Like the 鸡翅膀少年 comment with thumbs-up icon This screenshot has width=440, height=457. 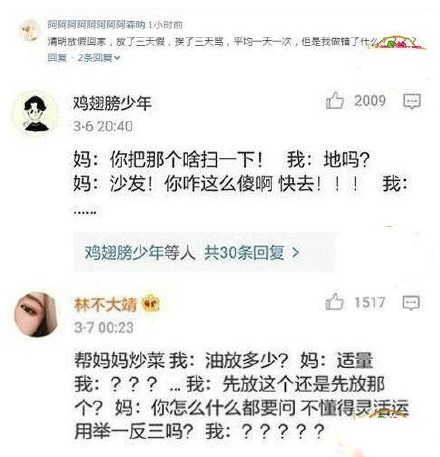[x=335, y=101]
